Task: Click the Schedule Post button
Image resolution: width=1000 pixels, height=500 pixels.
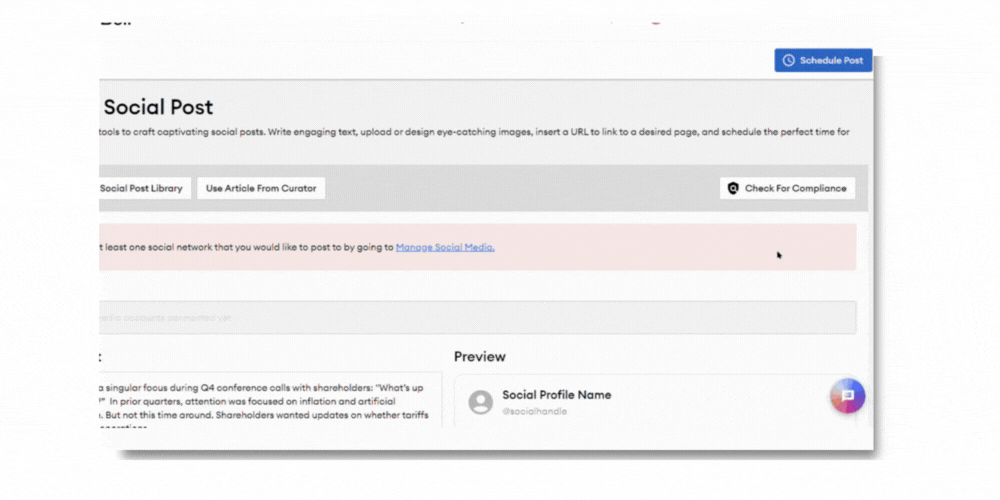Action: click(x=823, y=60)
